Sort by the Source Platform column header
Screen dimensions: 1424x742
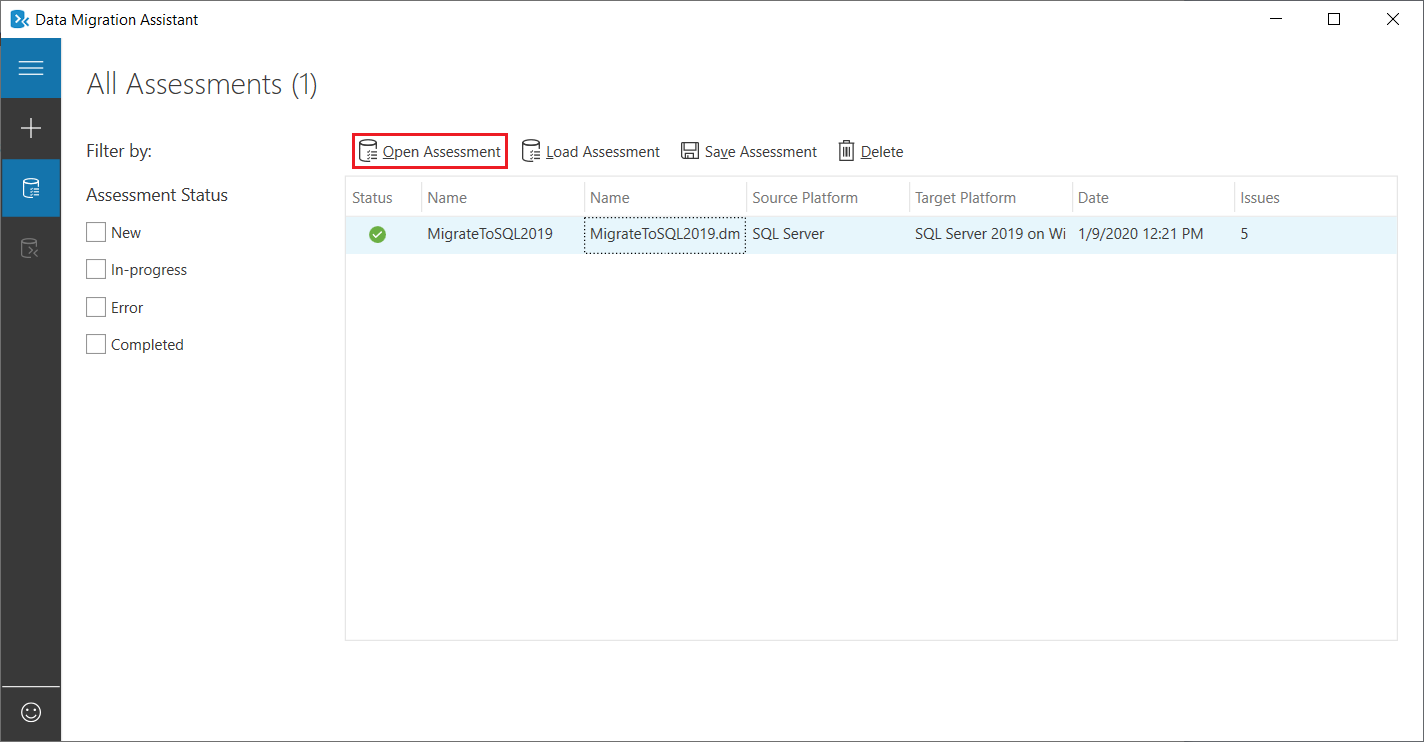[828, 197]
